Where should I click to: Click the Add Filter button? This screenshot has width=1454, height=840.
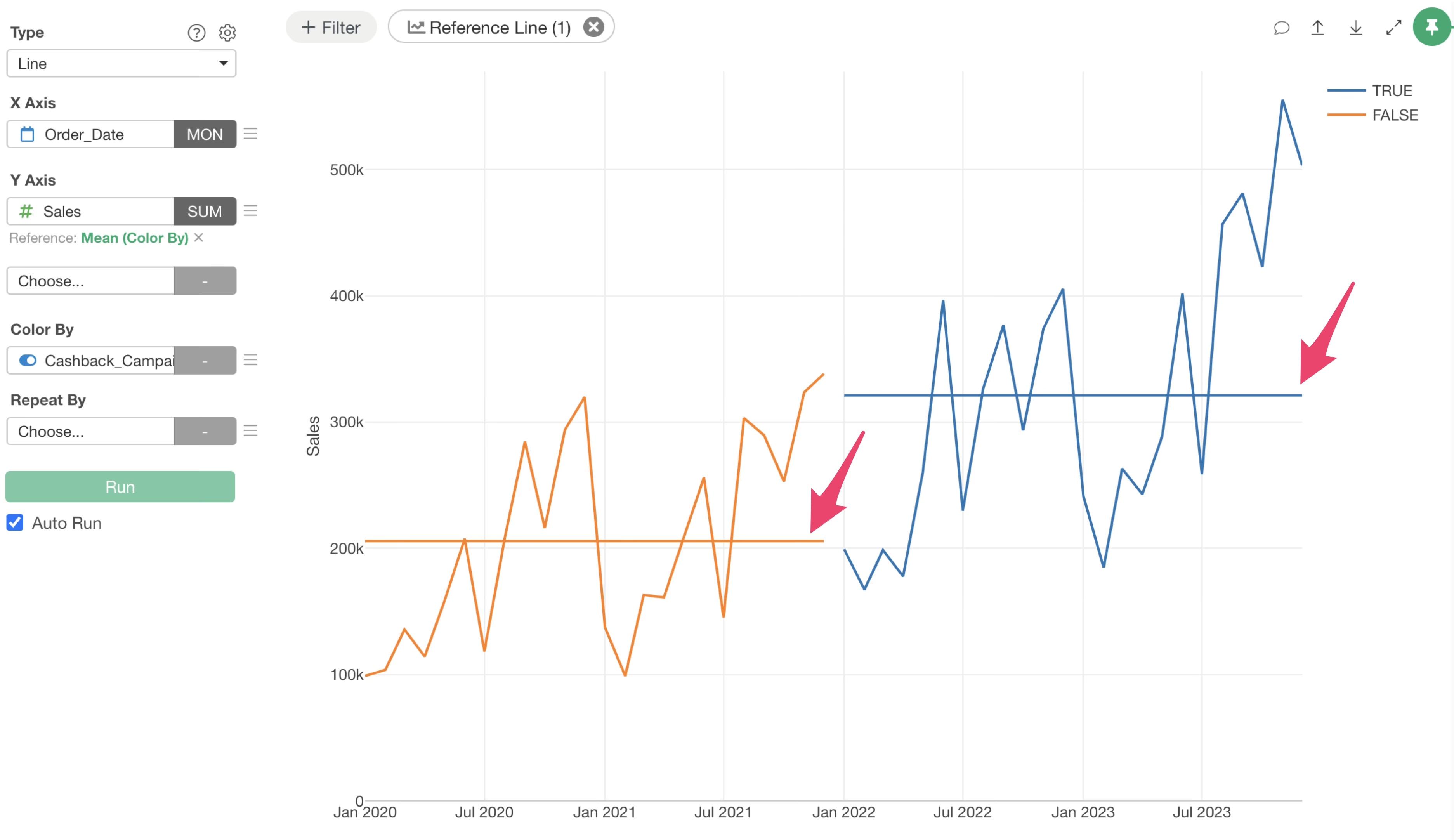(331, 27)
